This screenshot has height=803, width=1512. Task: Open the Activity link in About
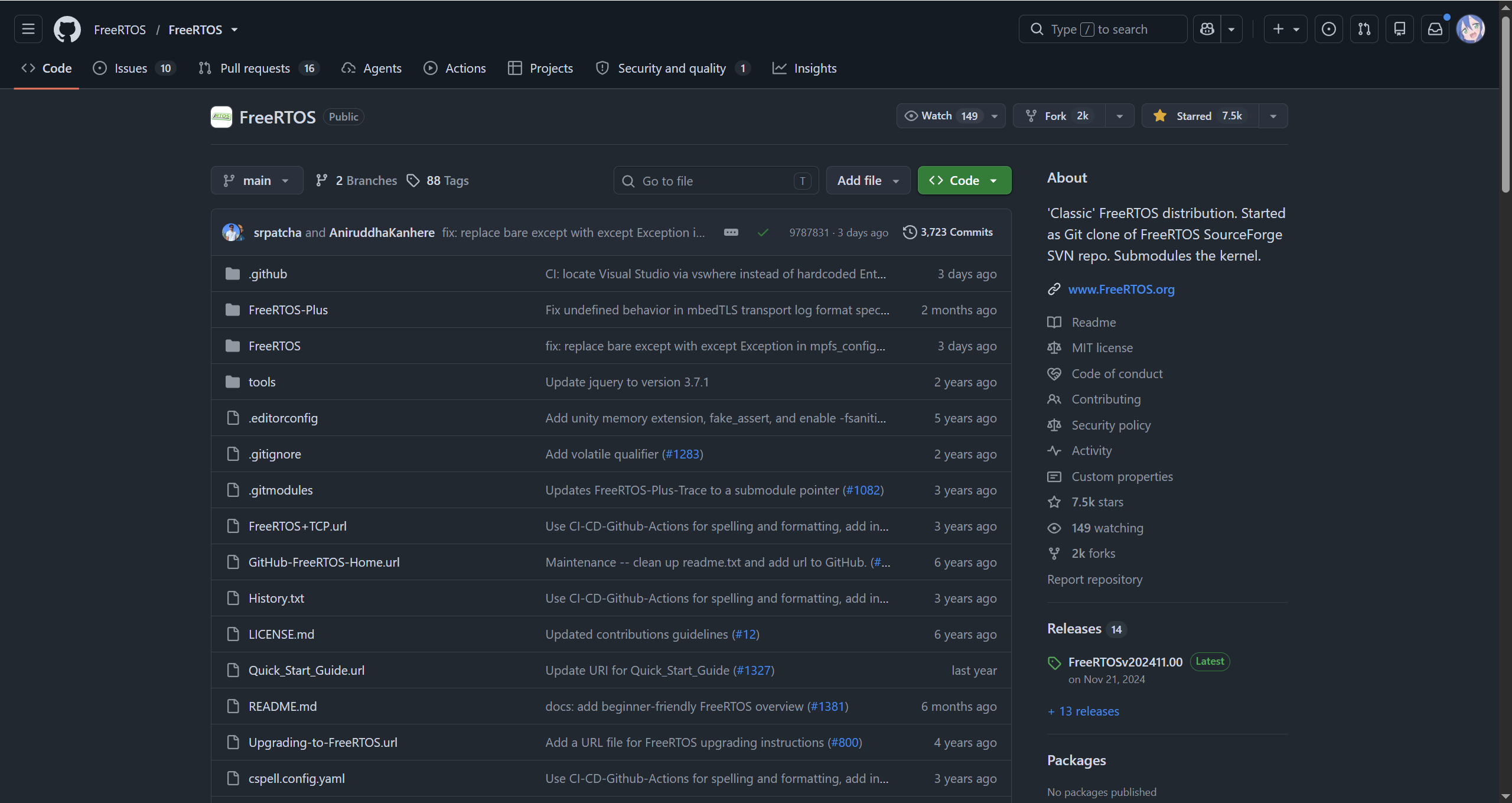(1091, 450)
